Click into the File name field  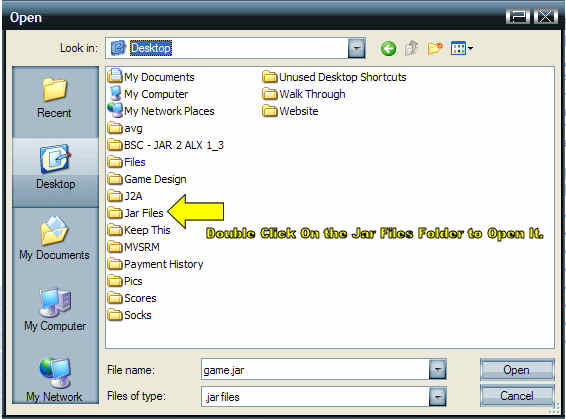point(315,370)
